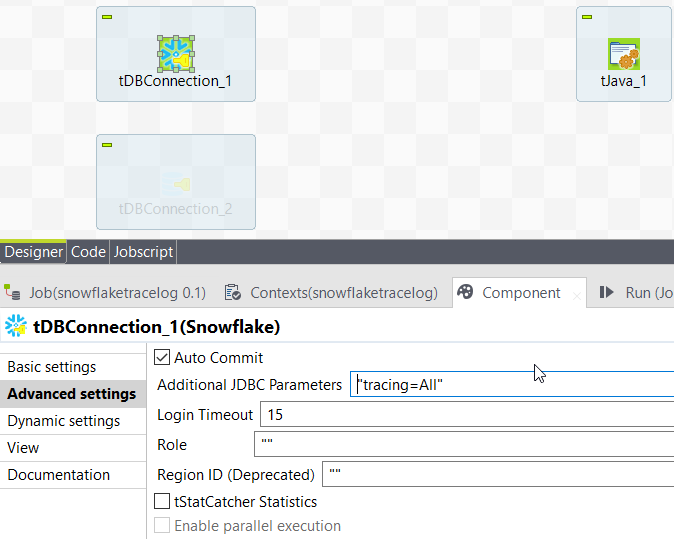Click the tDBConnection_1(Snowflake) title text
Screen dimensions: 674x539
[x=156, y=327]
